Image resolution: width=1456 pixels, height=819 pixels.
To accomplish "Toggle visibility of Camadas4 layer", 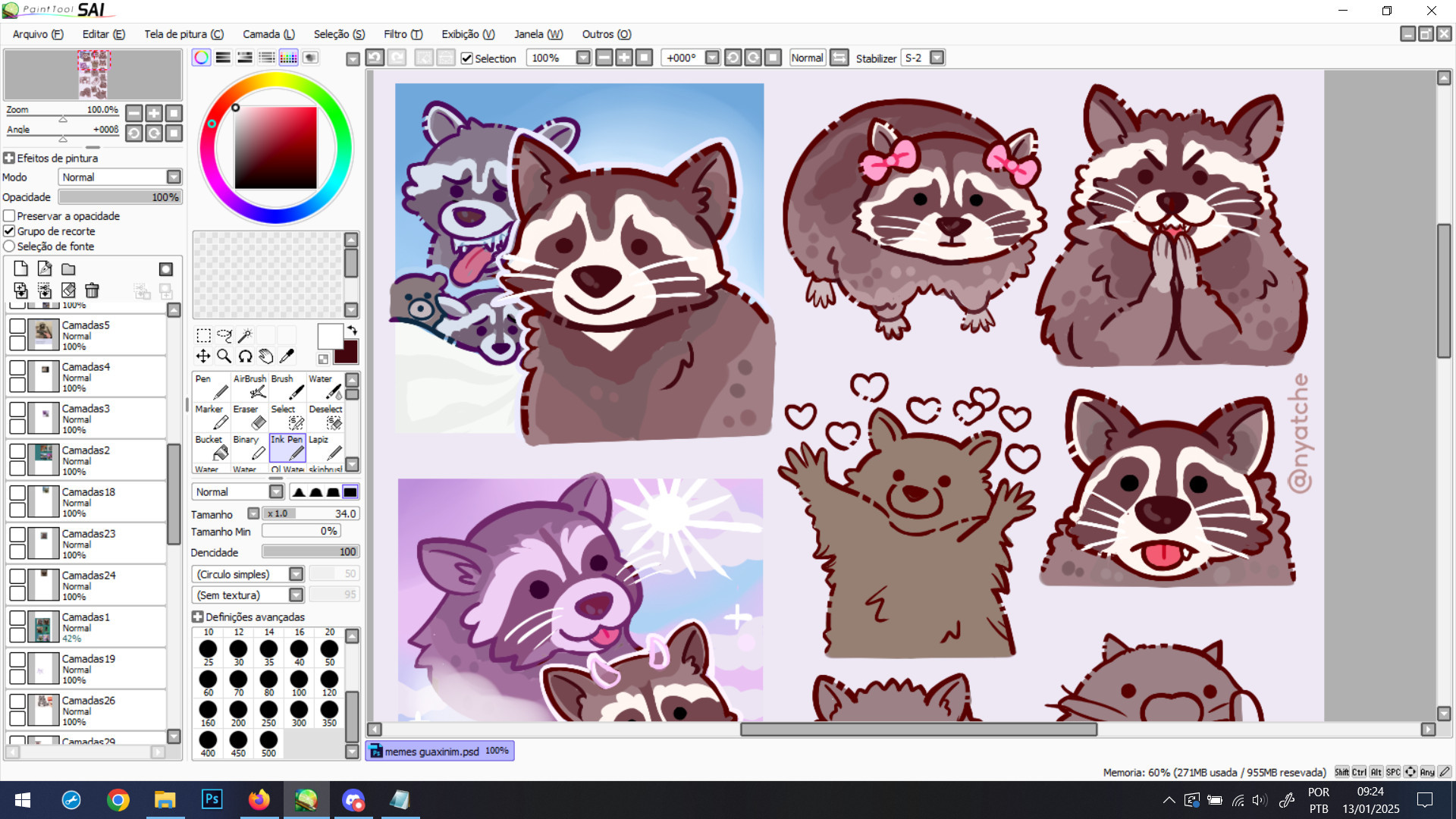I will pos(17,368).
